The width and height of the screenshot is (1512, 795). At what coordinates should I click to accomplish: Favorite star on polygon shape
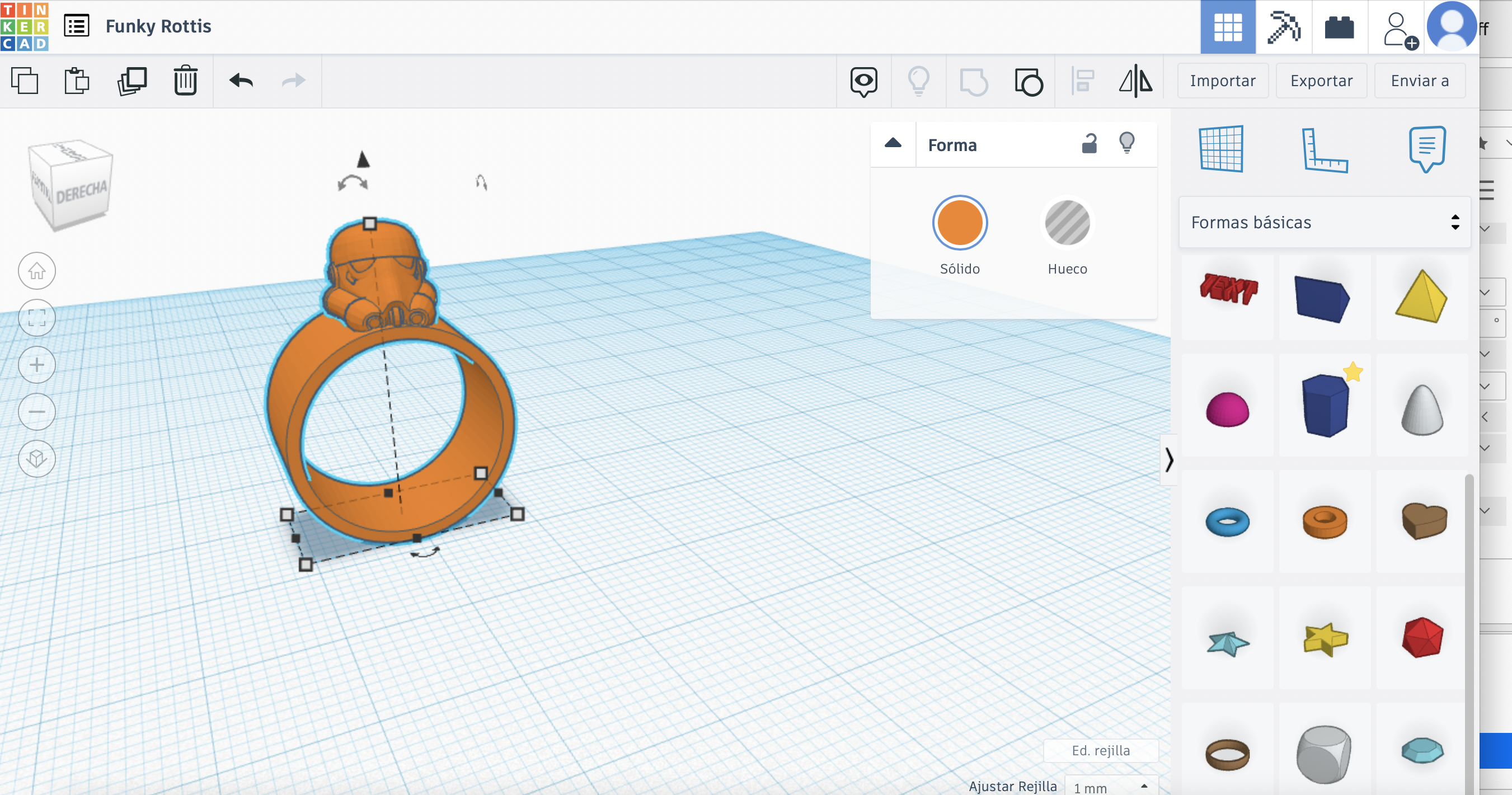pos(1353,371)
